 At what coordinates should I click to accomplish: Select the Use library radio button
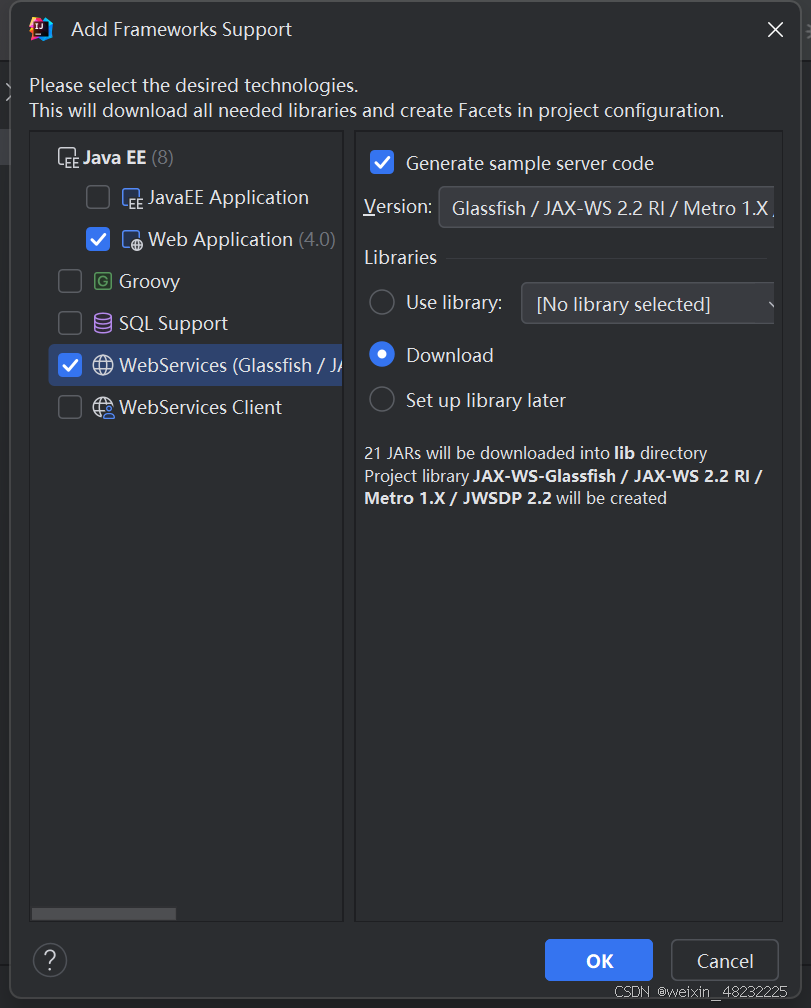click(x=382, y=302)
